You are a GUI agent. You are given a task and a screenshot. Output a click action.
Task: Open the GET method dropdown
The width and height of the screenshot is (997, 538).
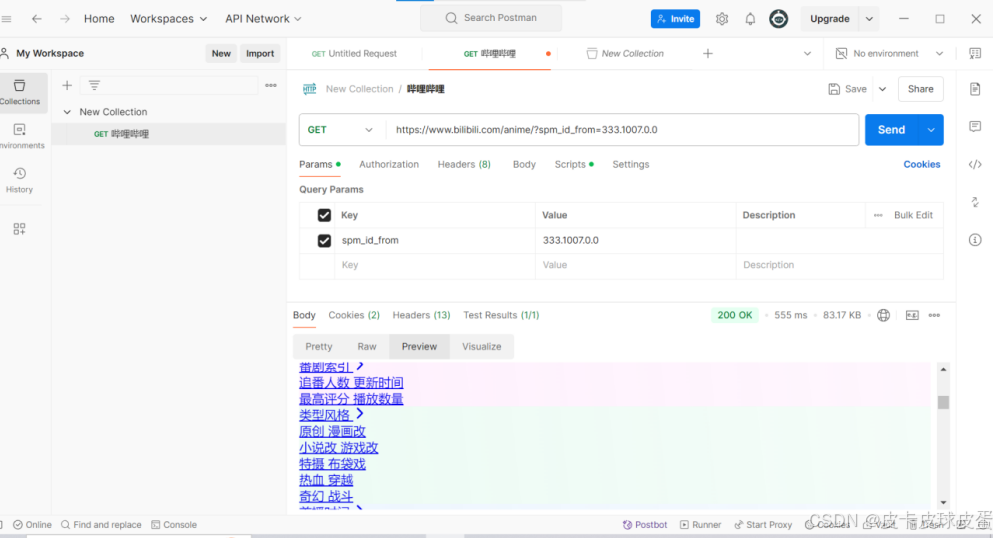point(340,130)
